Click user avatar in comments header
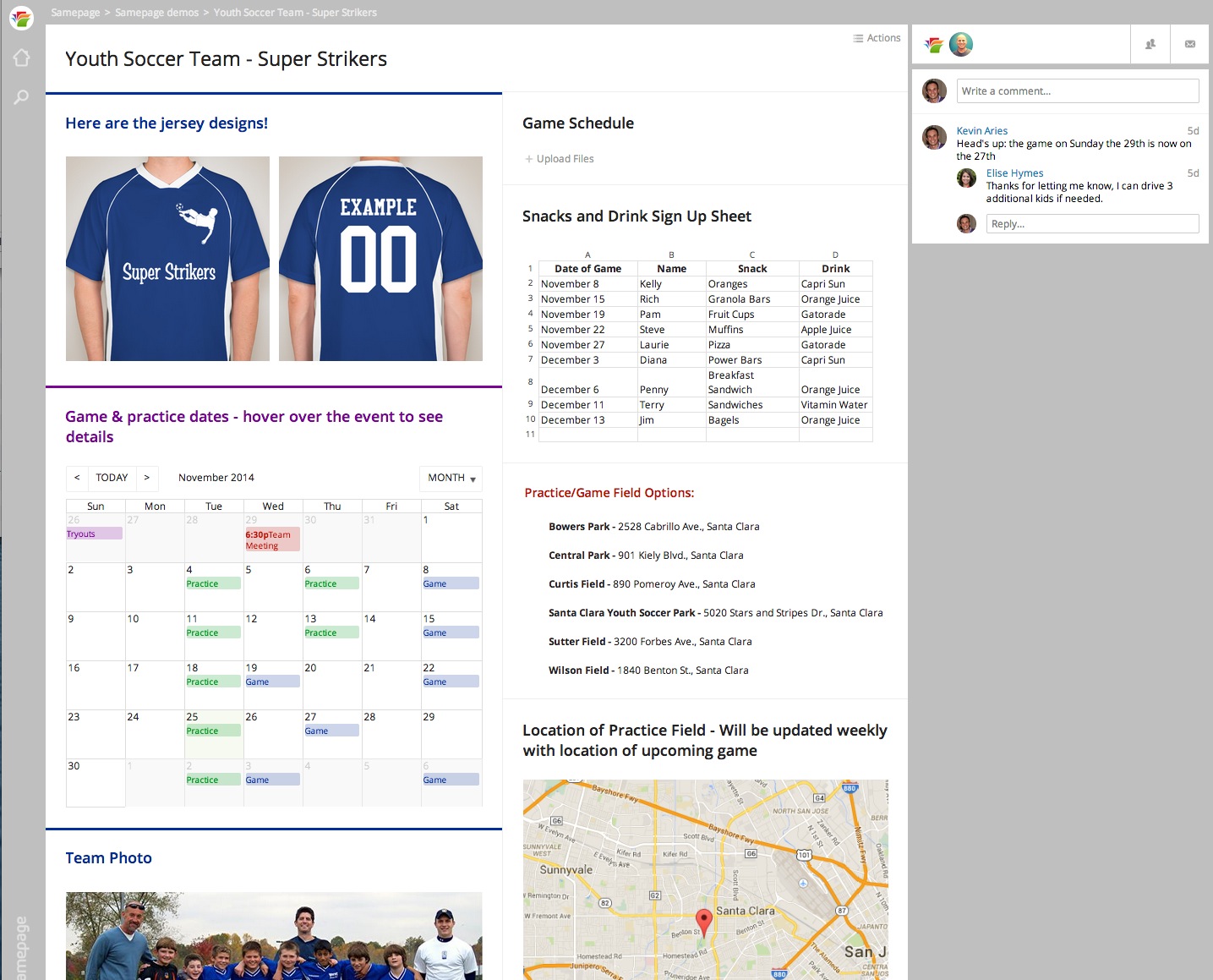1213x980 pixels. 961,44
